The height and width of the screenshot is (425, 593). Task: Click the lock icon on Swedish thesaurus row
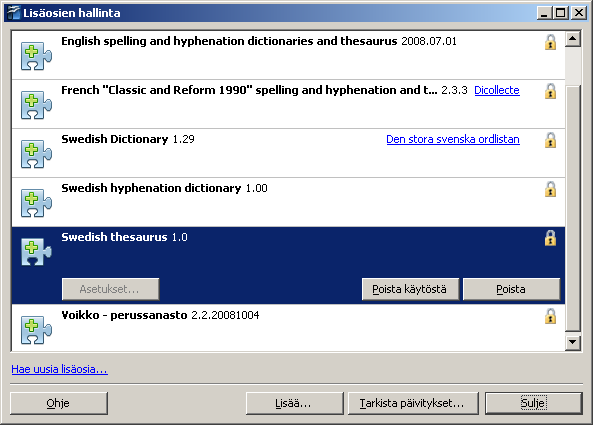click(550, 238)
